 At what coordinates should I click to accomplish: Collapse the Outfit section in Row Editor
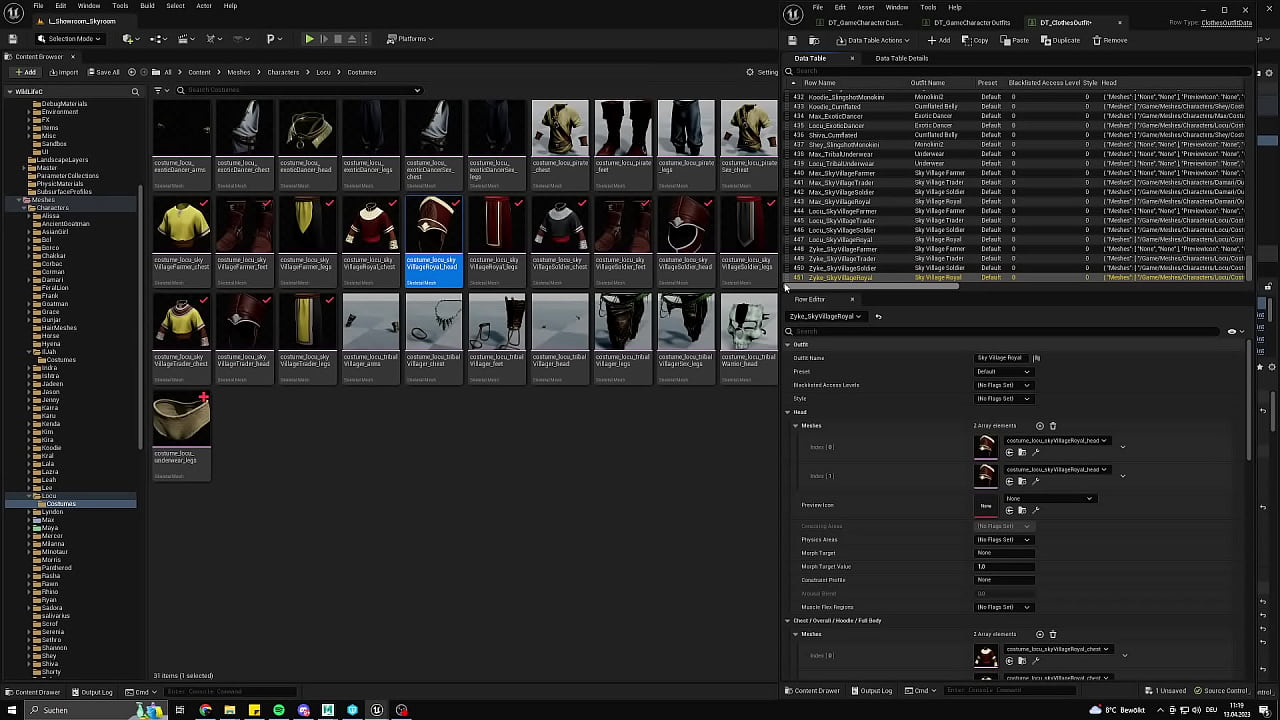[x=788, y=345]
